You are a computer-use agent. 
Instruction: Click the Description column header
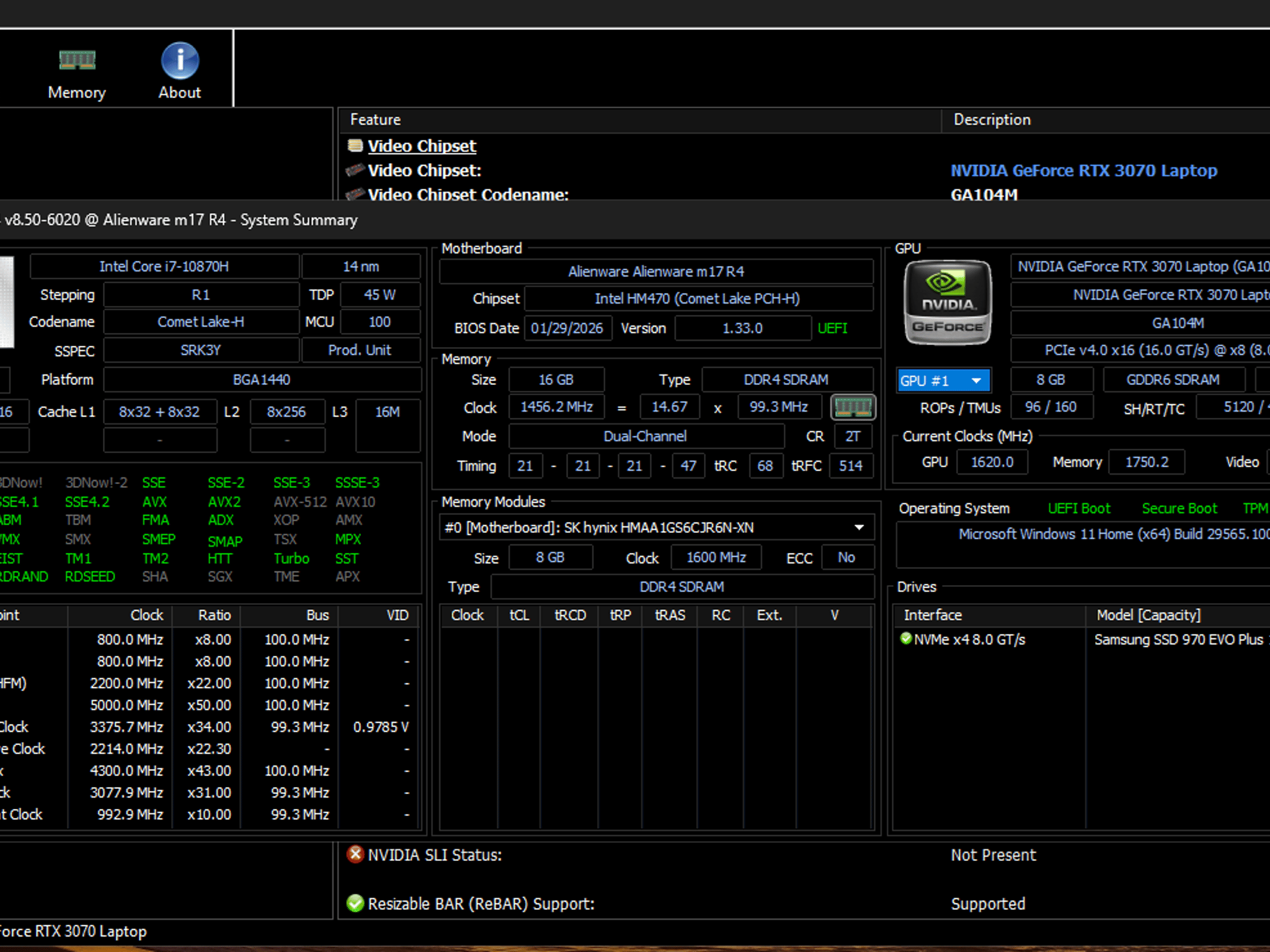coord(992,120)
